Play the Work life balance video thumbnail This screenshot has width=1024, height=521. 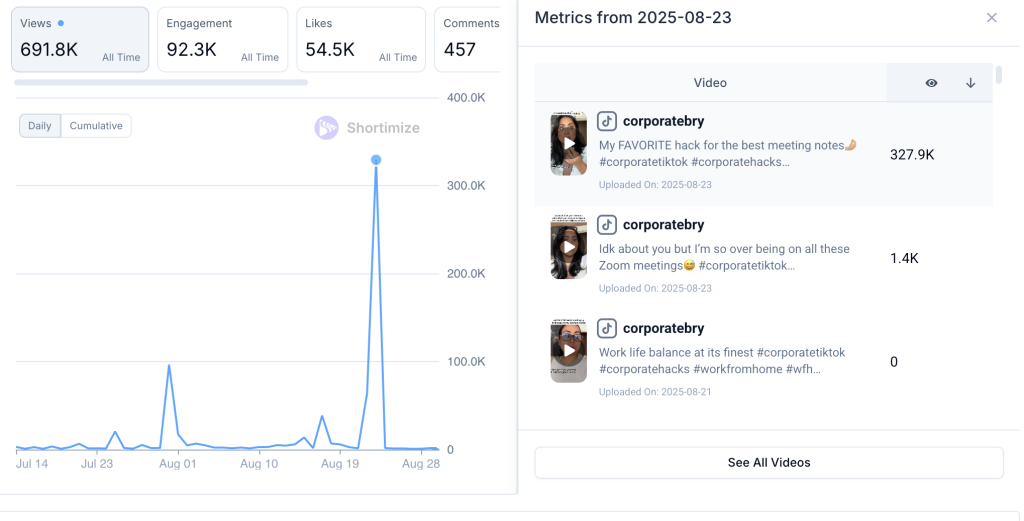[568, 351]
